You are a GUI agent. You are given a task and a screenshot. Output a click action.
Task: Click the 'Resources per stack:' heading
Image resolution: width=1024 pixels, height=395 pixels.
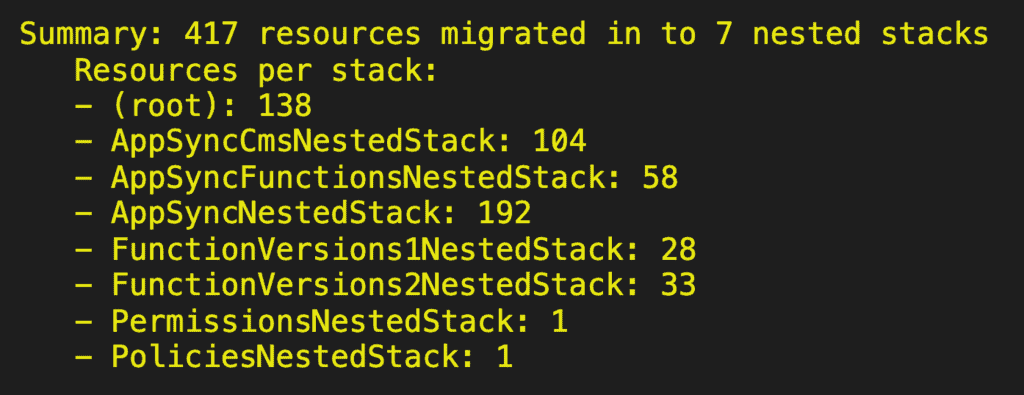[255, 71]
